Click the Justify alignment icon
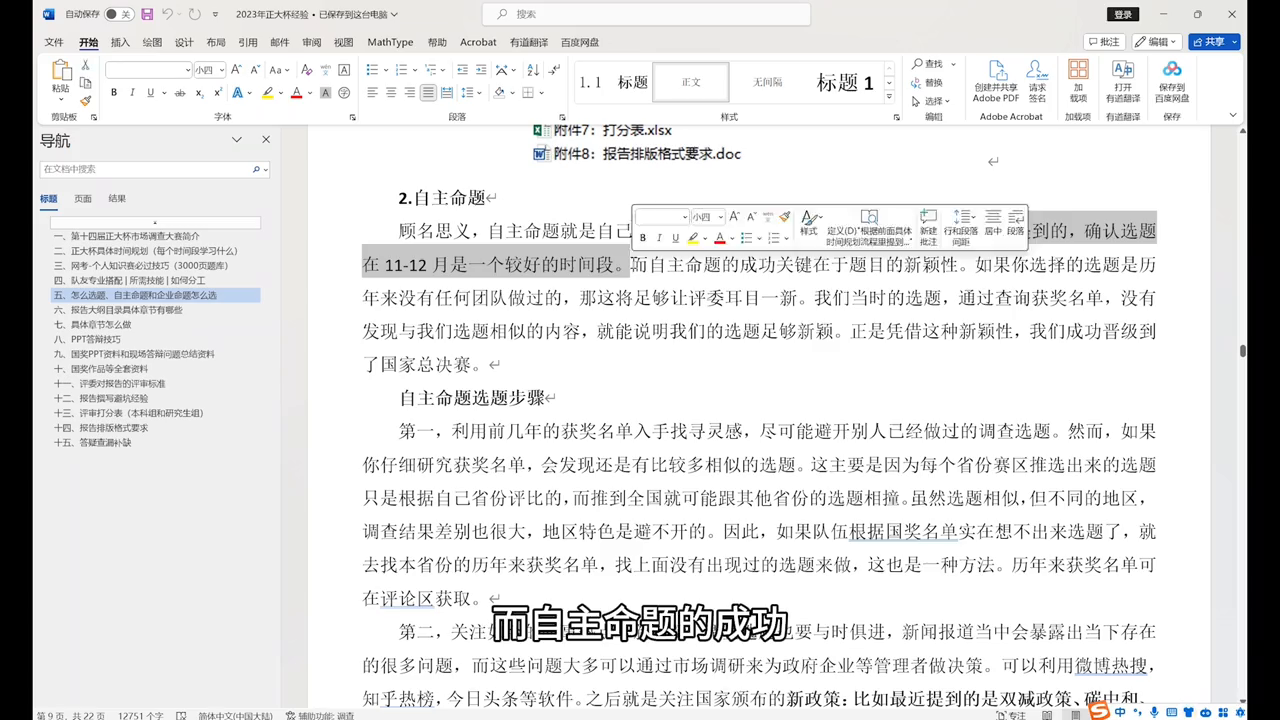The width and height of the screenshot is (1280, 720). (428, 93)
